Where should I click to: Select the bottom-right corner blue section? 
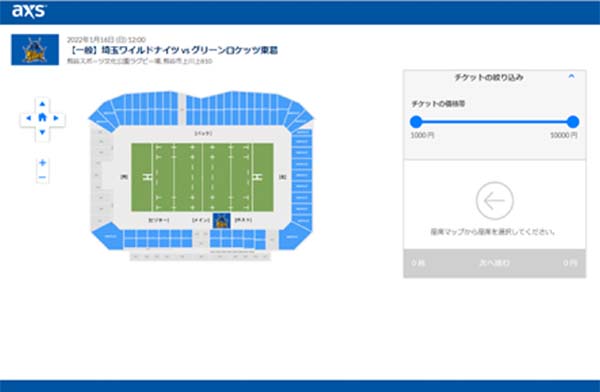coord(294,236)
